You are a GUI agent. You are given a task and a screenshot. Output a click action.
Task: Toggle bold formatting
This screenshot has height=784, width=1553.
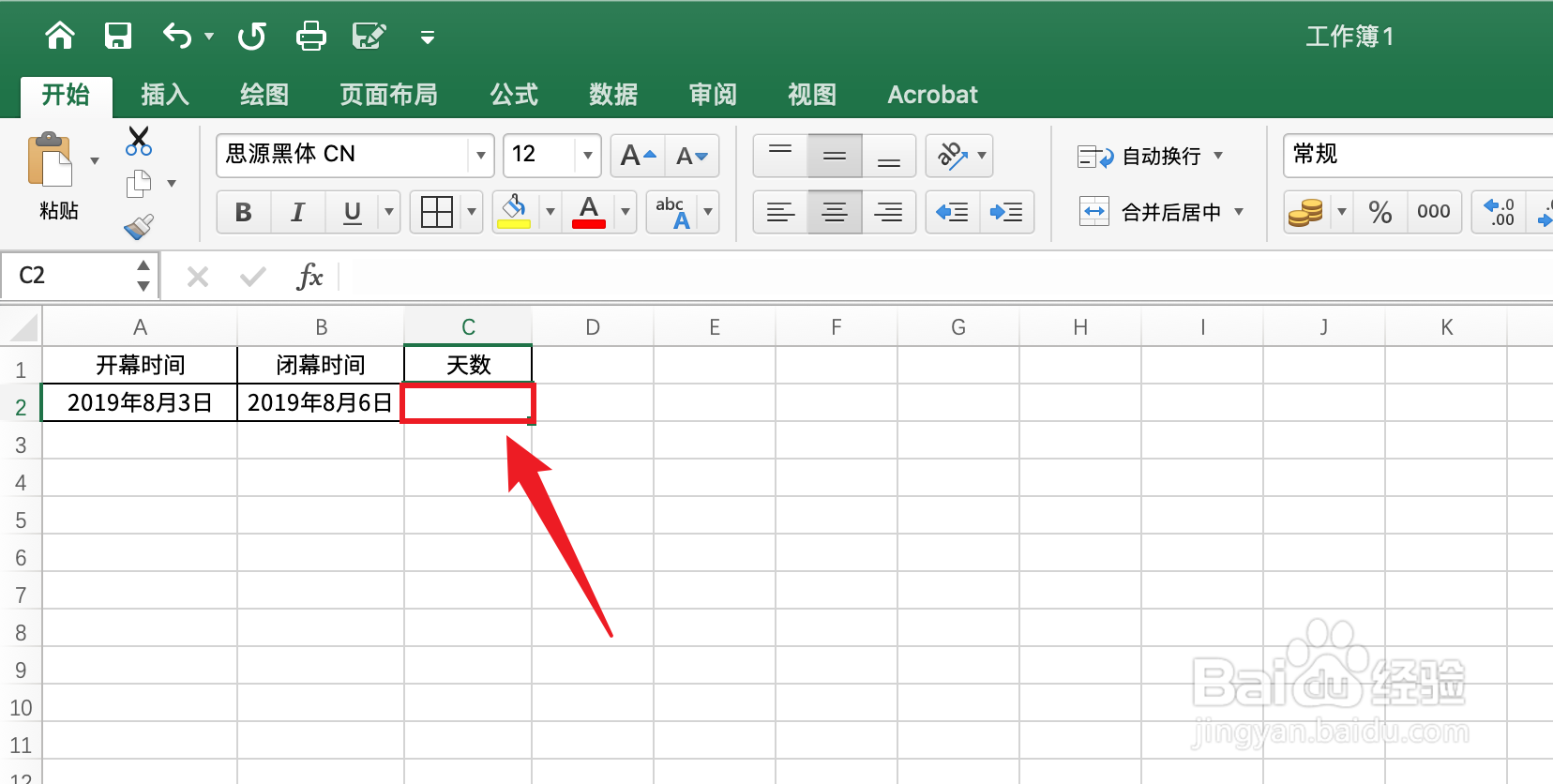pos(244,213)
